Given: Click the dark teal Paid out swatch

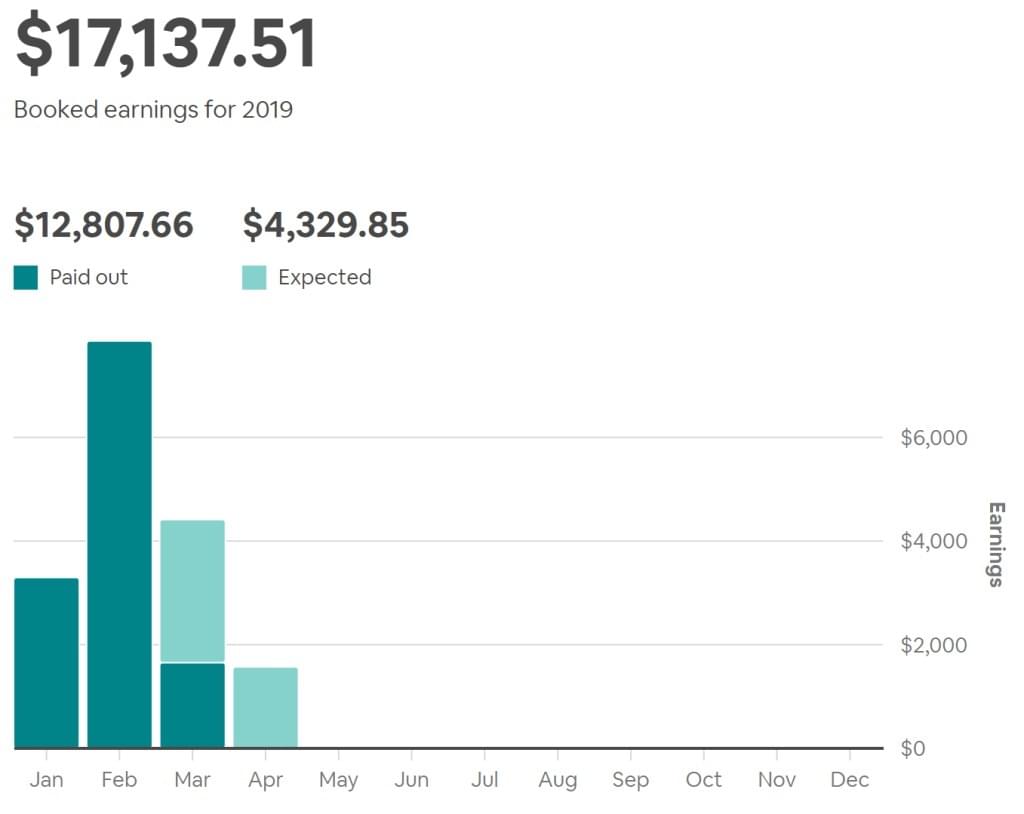Looking at the screenshot, I should point(26,277).
